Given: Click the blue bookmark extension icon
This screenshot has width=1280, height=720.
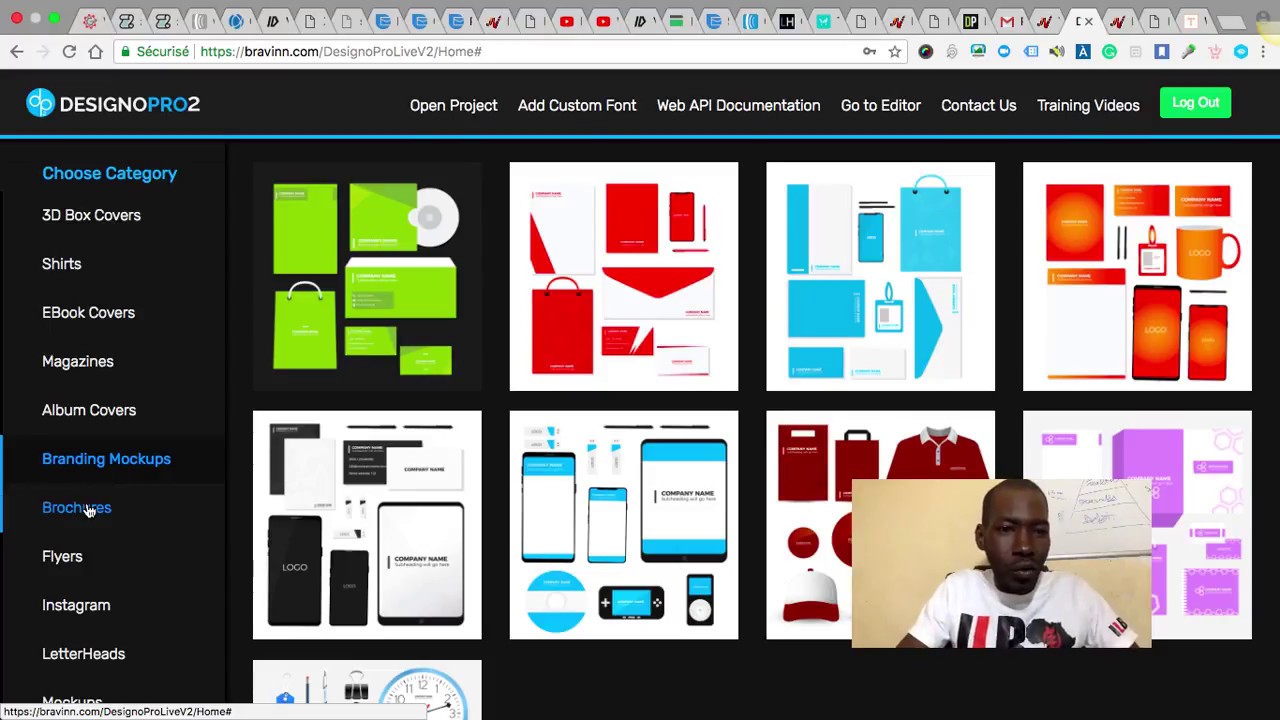Looking at the screenshot, I should pos(1161,51).
